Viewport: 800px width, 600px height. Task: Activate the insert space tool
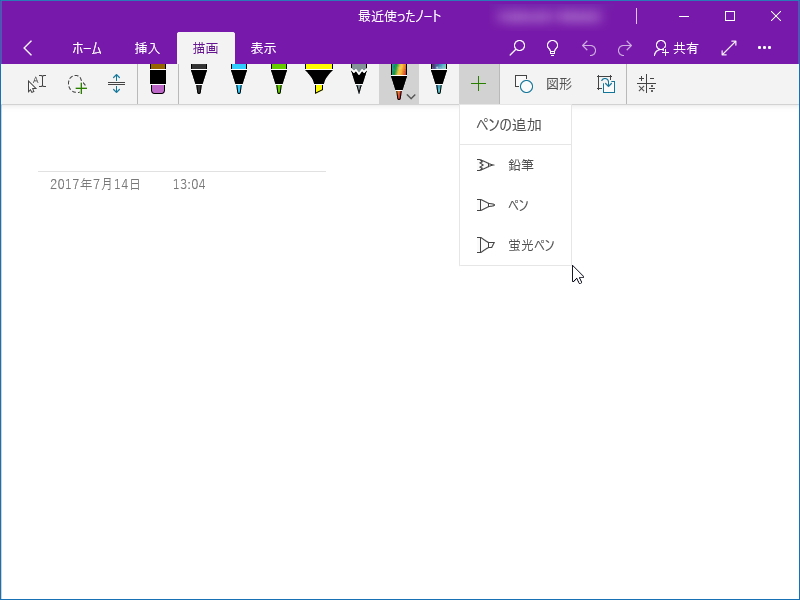[x=117, y=84]
